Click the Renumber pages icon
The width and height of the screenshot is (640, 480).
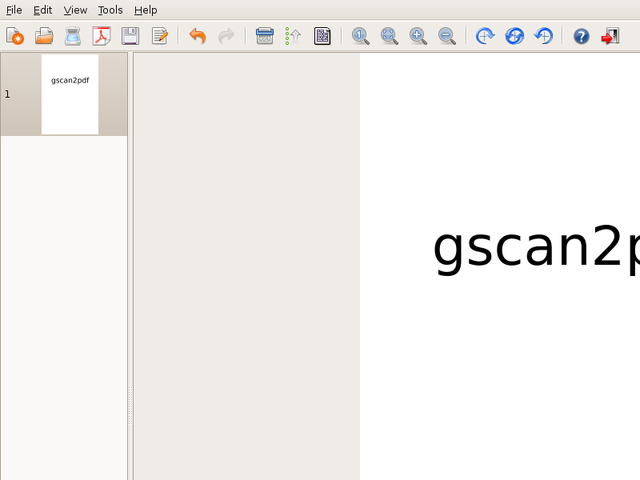pos(264,36)
